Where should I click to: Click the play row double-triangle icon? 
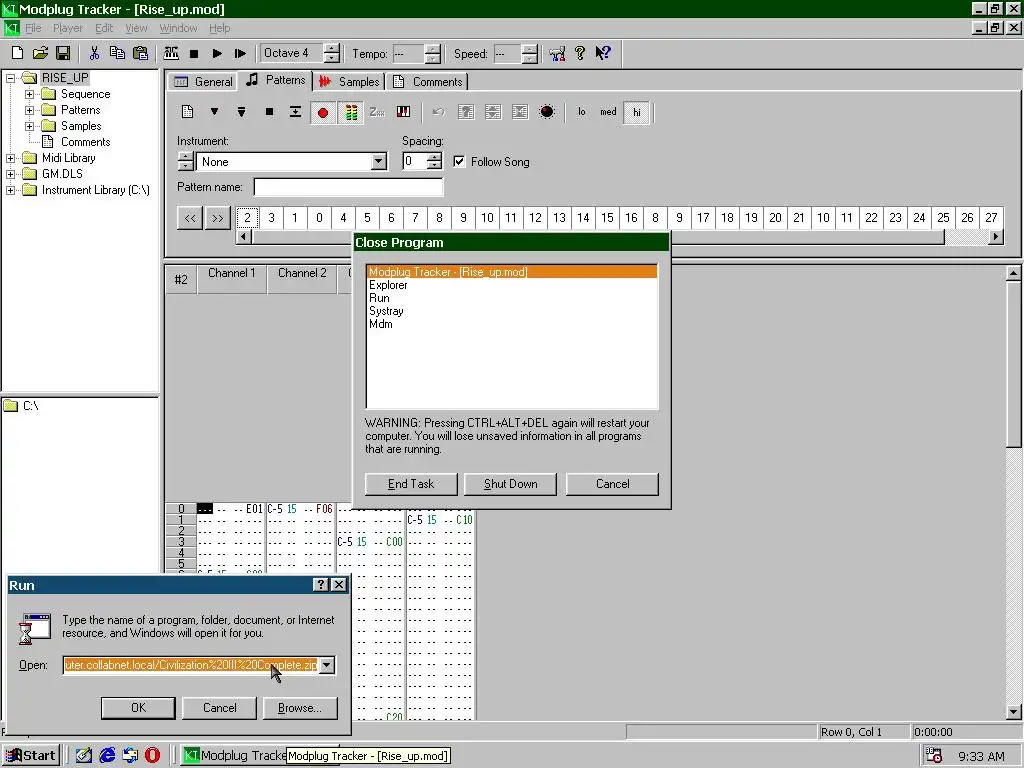241,112
